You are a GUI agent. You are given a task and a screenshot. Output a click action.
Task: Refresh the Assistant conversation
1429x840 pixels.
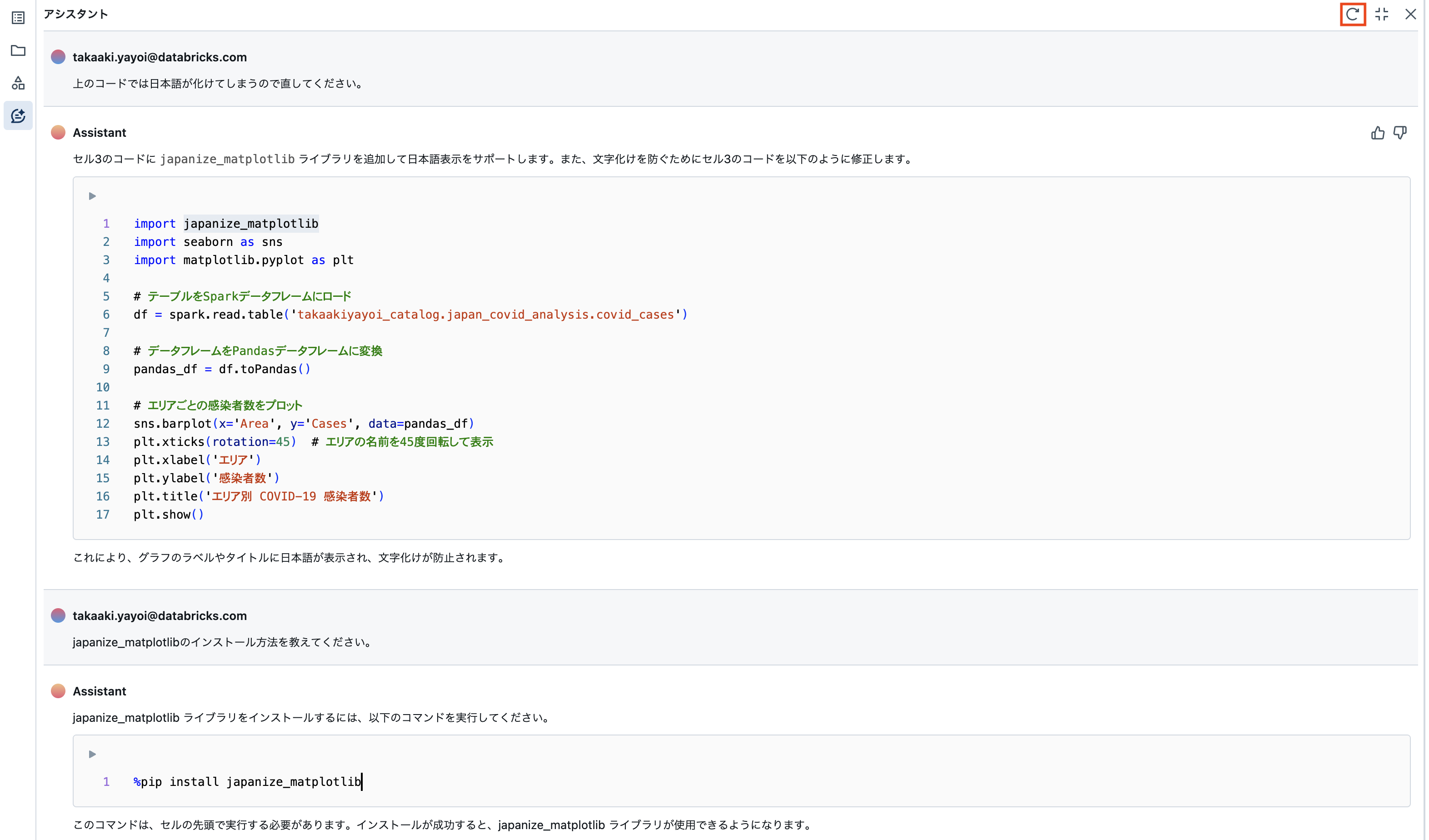point(1353,14)
